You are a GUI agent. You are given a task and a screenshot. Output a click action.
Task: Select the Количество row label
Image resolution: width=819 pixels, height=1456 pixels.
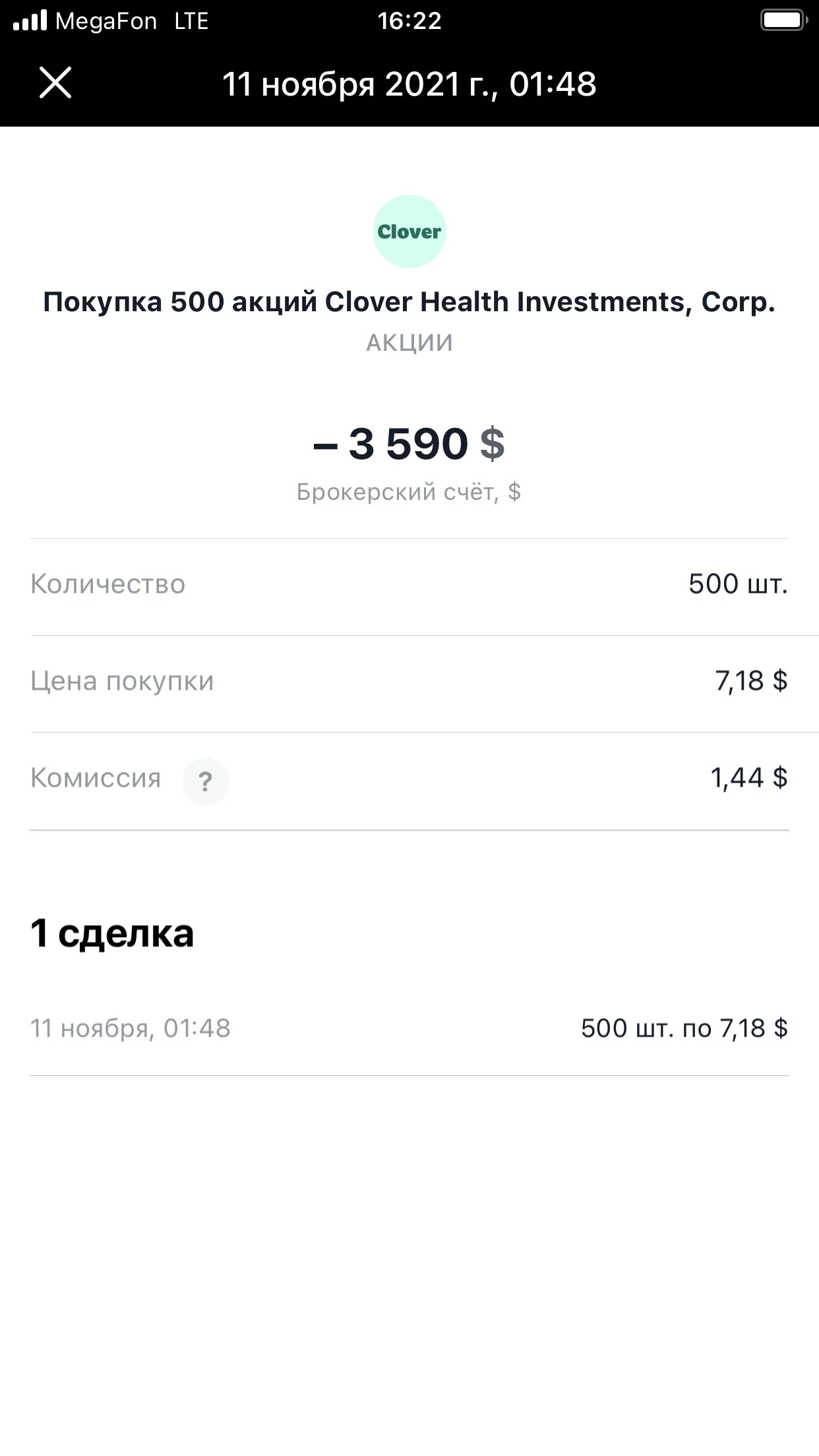point(108,584)
